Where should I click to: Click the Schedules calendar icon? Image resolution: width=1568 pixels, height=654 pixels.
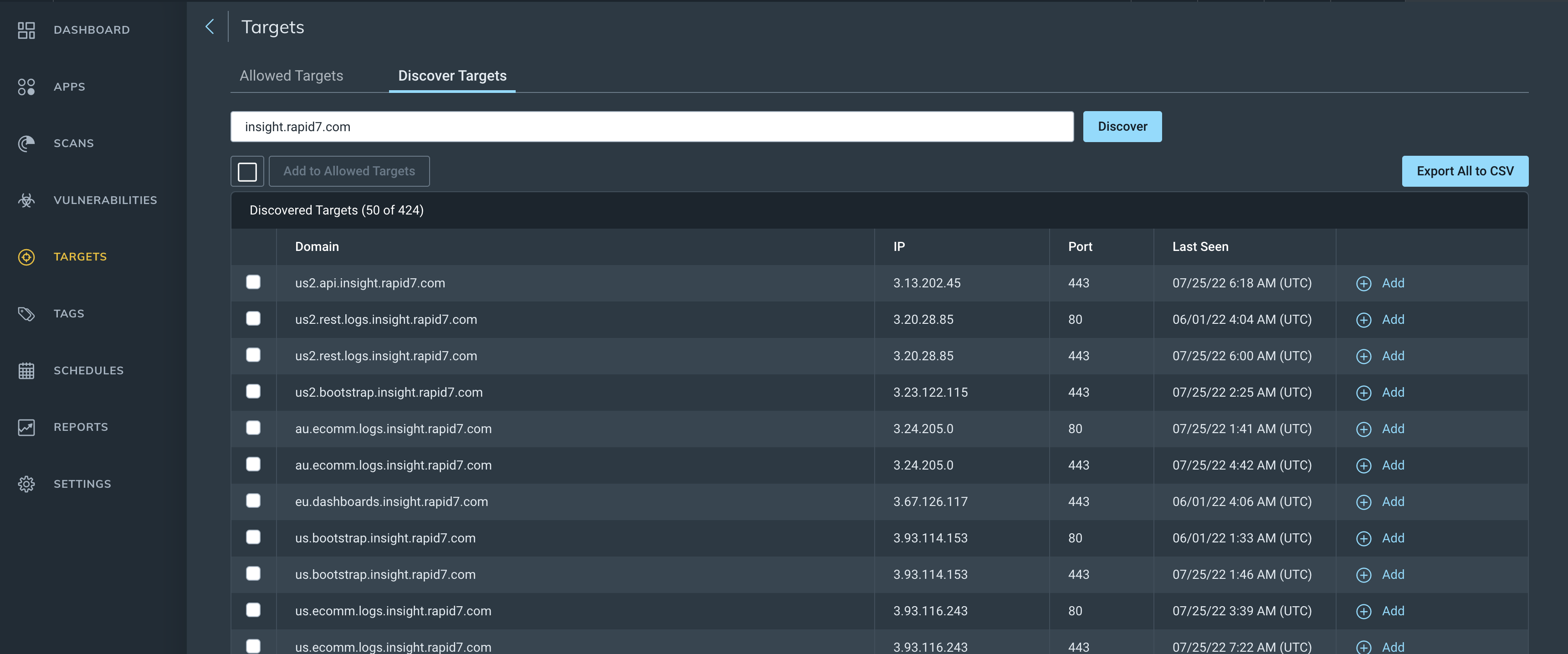(x=26, y=371)
